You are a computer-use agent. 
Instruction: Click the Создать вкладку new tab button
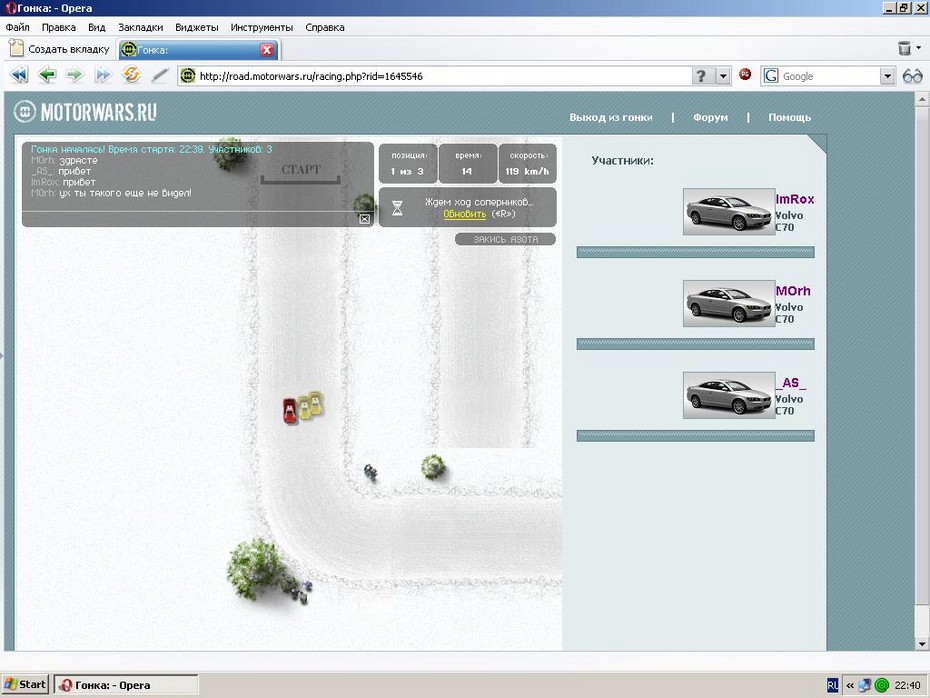[60, 49]
